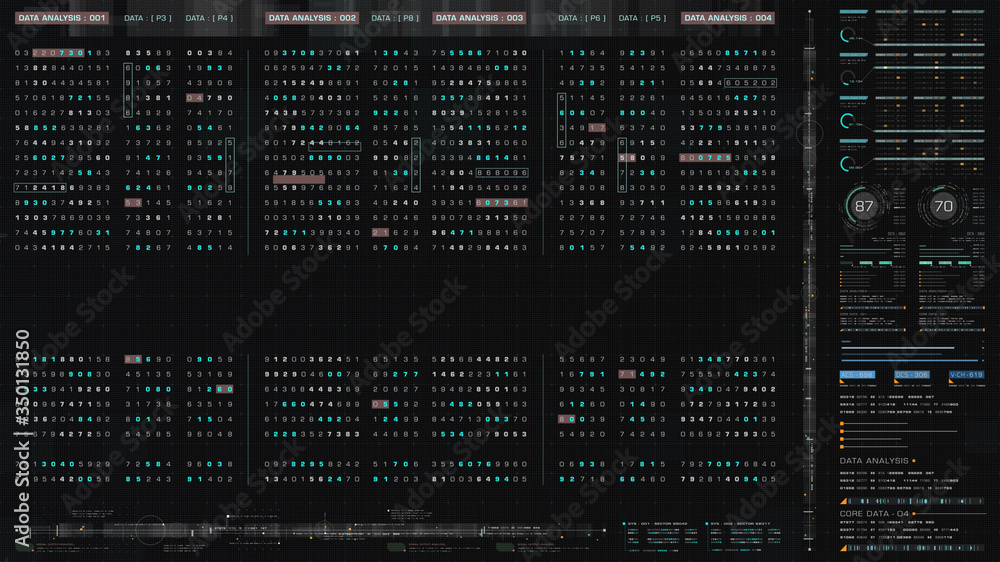Switch to the DATA ANALYSIS : 002 tab
This screenshot has width=1000, height=562.
tap(312, 18)
